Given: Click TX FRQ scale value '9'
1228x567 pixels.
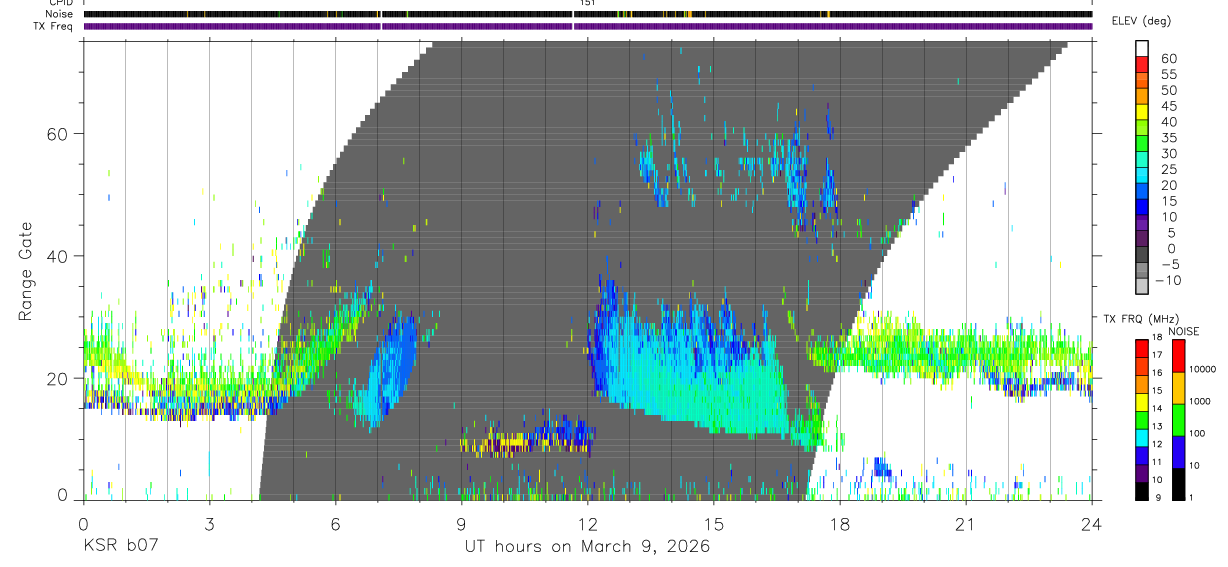Looking at the screenshot, I should tap(1156, 498).
